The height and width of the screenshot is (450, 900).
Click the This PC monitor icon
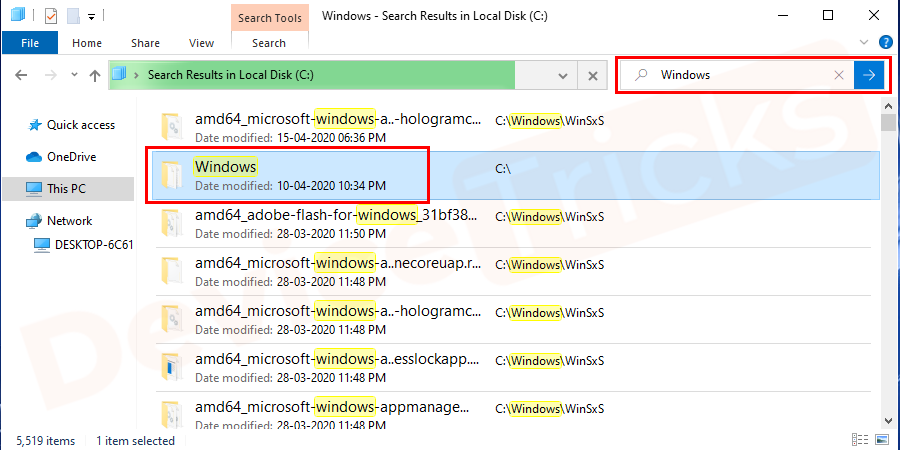point(34,189)
